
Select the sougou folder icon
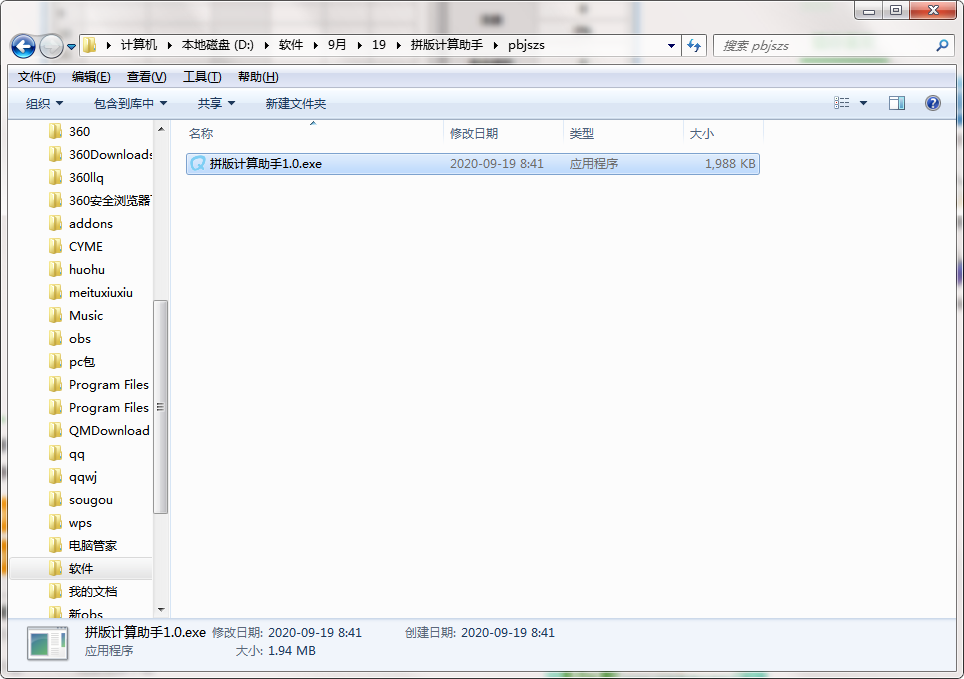click(x=55, y=499)
